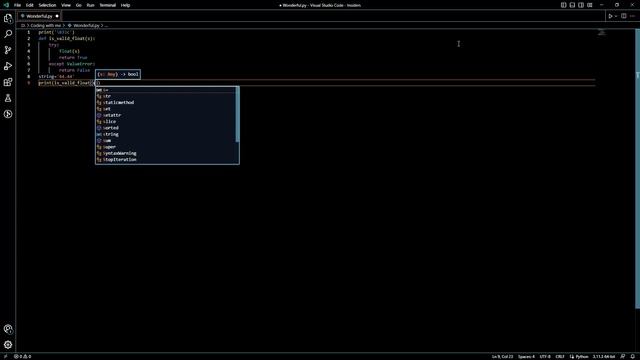This screenshot has width=640, height=360.
Task: Open the Source Control view
Action: [x=8, y=50]
